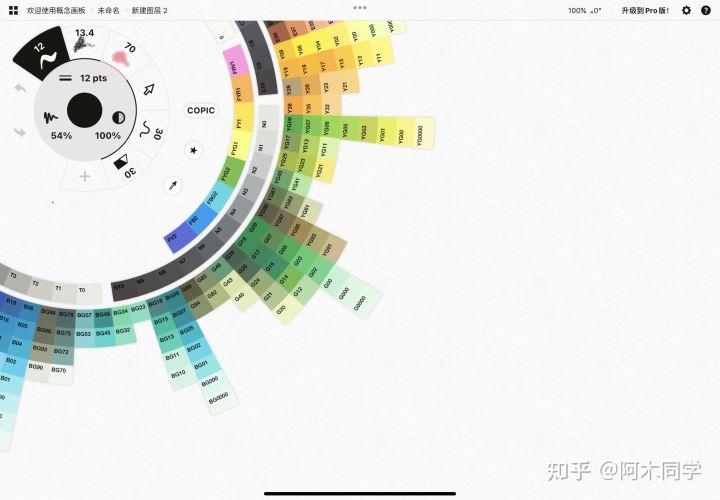Tap the 100% zoom indicator
Screen dimensions: 720x500
tap(577, 10)
